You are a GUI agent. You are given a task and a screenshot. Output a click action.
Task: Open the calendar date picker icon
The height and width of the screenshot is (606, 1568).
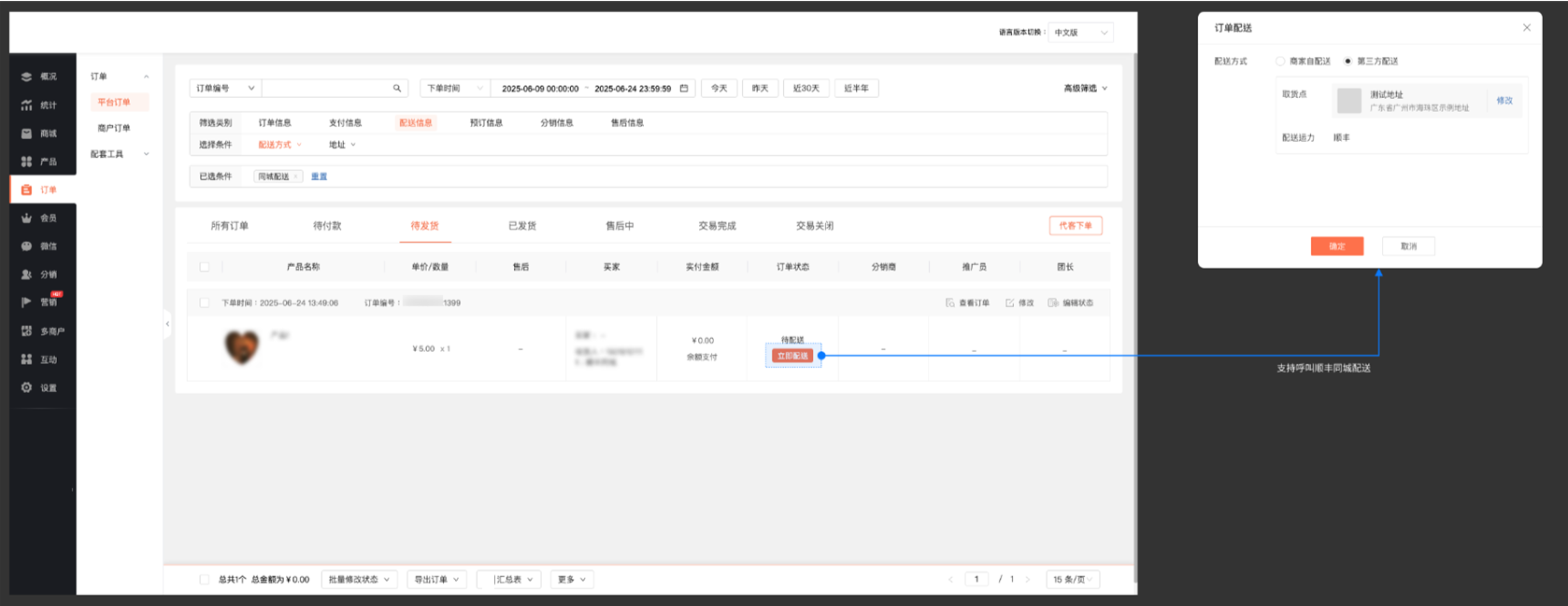point(684,89)
